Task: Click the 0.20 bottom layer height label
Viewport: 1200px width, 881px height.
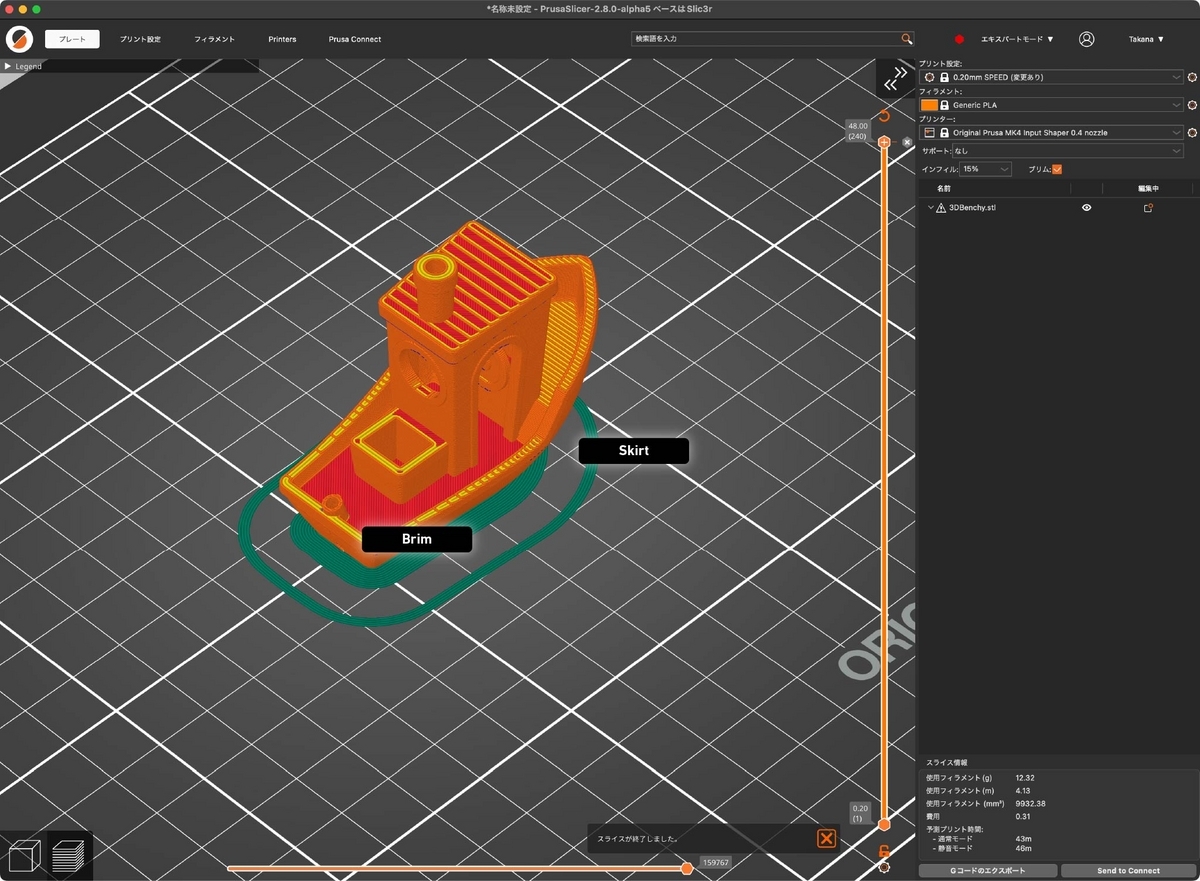Action: click(859, 812)
